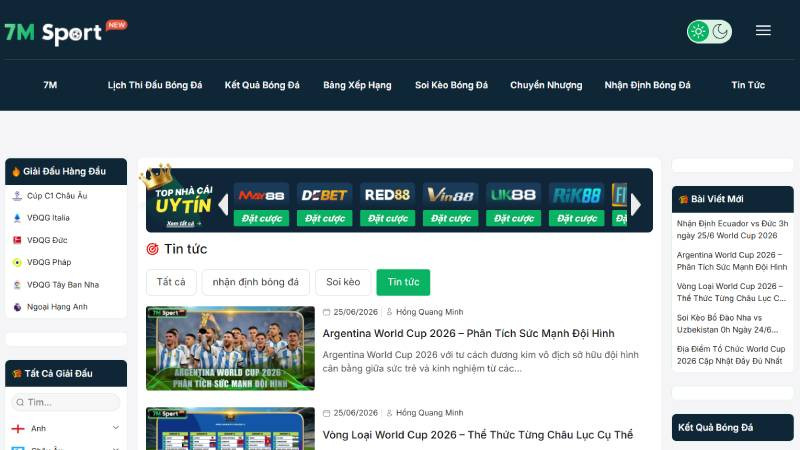Screen dimensions: 800x450
Task: Select Bảng Xếp Hạng in navigation
Action: tap(357, 85)
